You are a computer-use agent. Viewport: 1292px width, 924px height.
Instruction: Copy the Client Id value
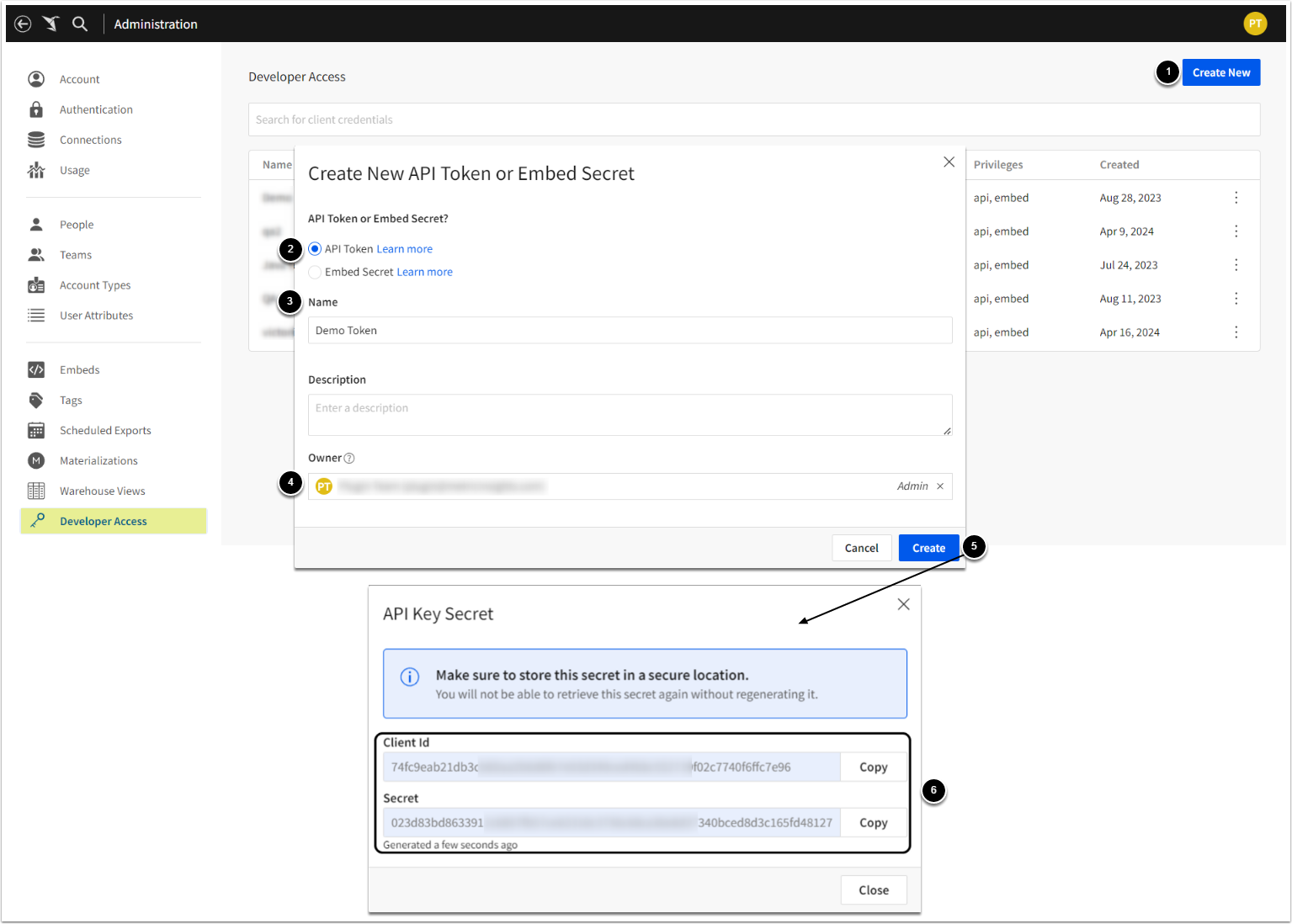tap(873, 767)
